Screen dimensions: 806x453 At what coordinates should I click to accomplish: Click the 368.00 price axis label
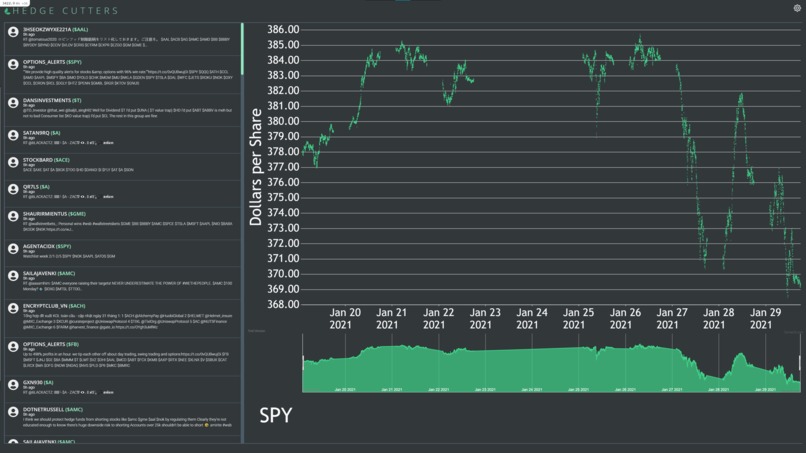(x=283, y=304)
